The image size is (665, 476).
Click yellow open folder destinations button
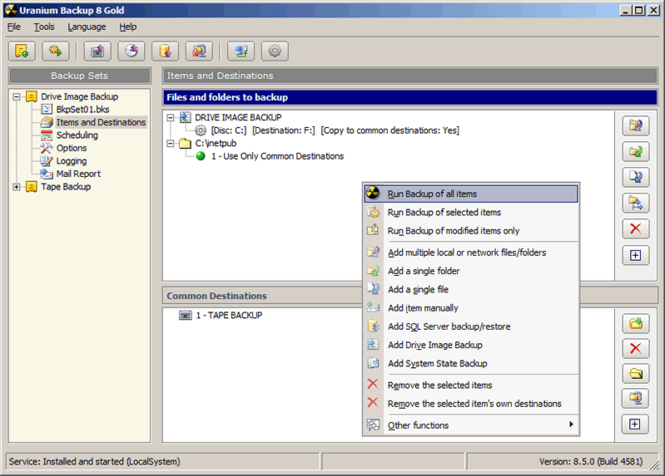(635, 374)
